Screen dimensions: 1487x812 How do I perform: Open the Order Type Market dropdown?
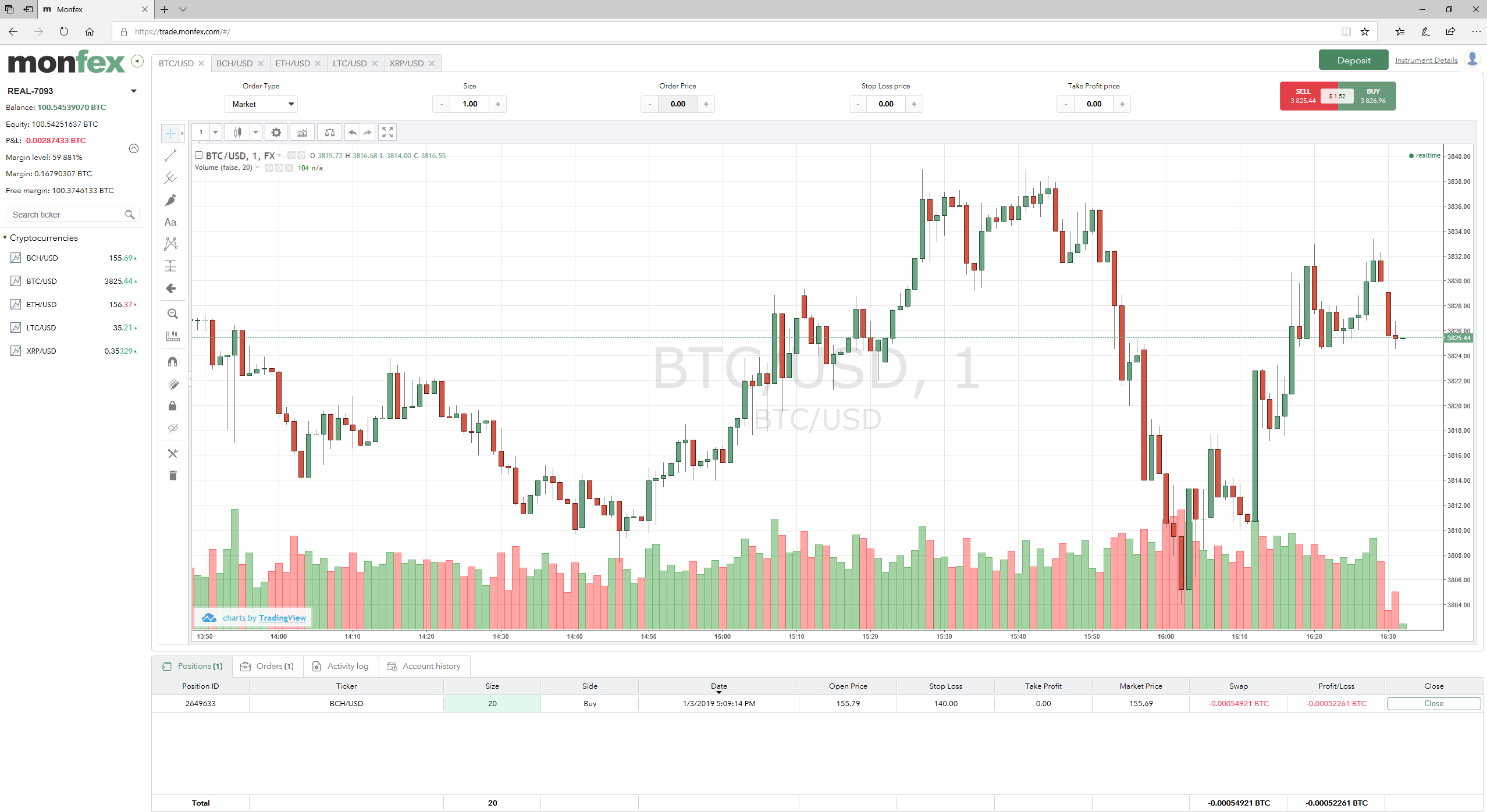(x=261, y=104)
